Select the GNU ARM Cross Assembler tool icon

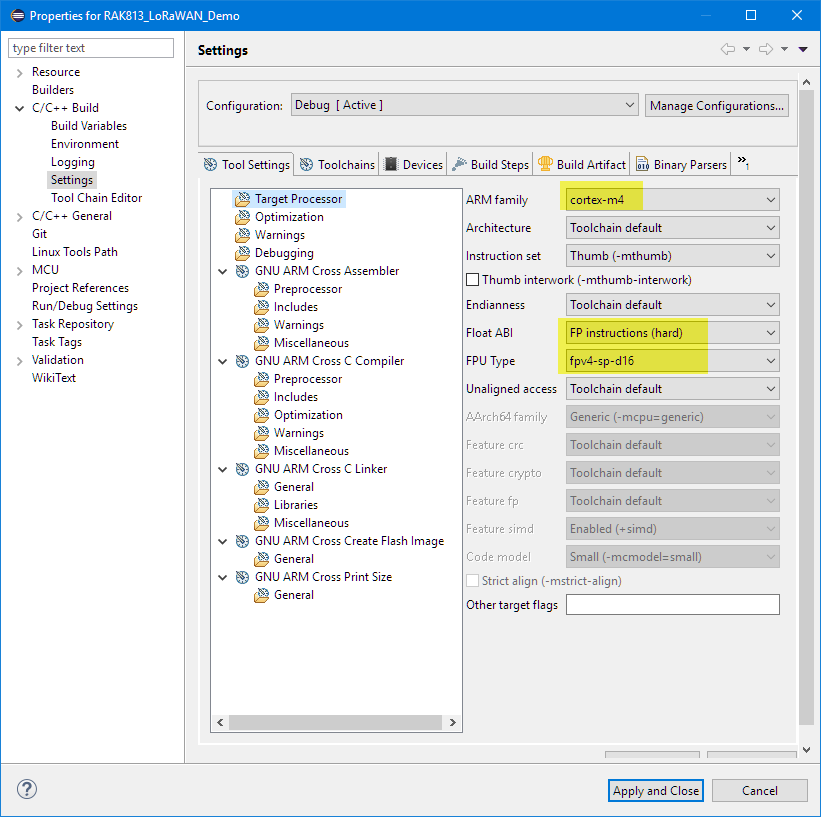(242, 271)
